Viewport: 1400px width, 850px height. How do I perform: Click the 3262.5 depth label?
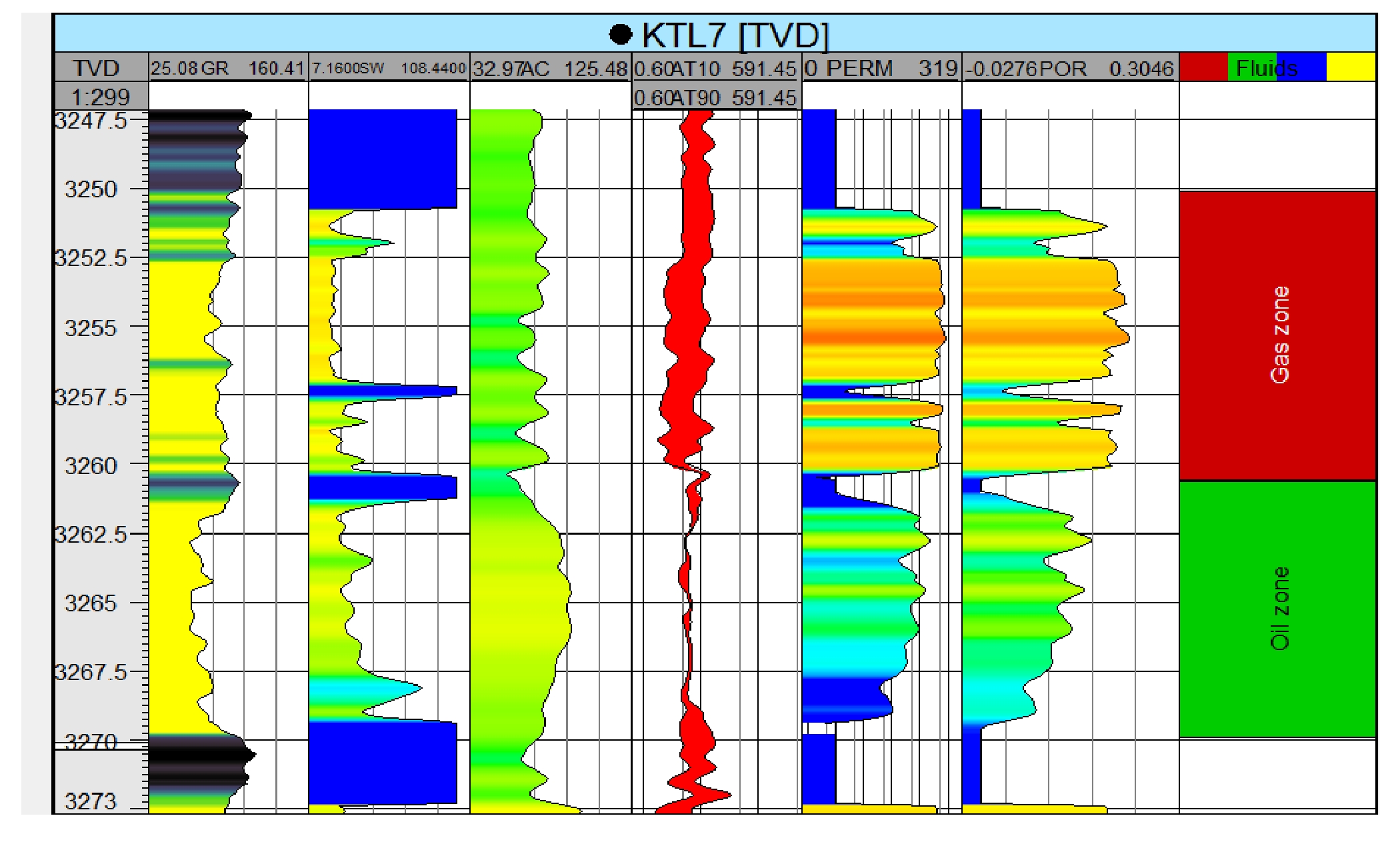pos(91,534)
